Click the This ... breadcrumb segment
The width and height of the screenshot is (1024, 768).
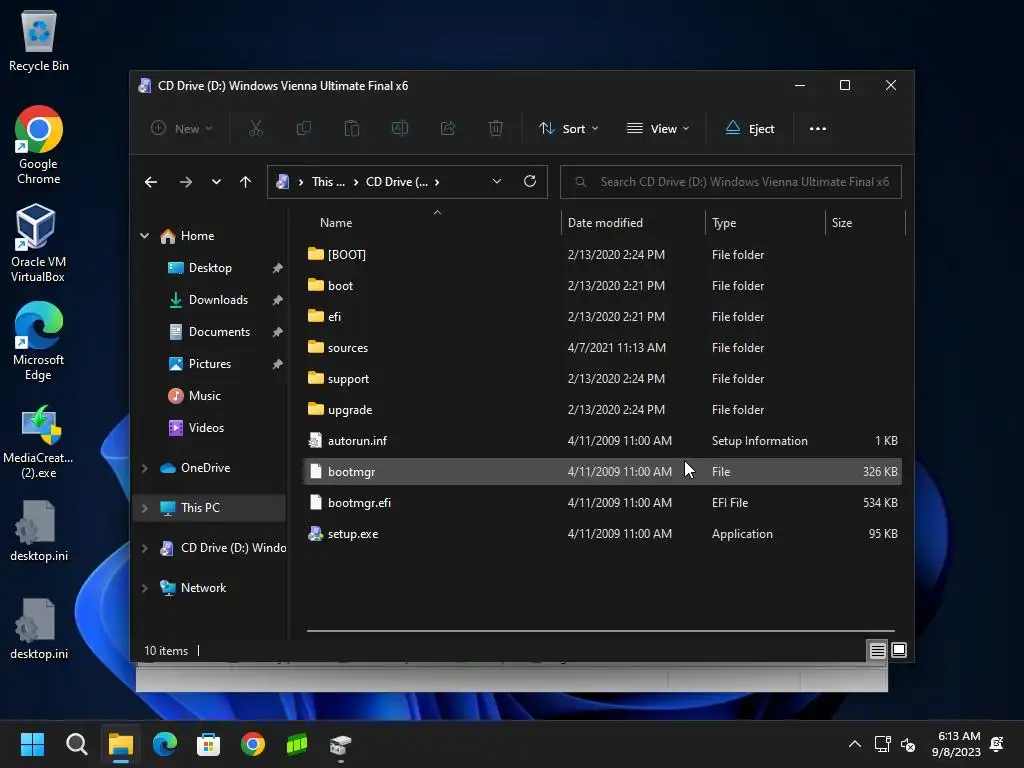tap(328, 182)
